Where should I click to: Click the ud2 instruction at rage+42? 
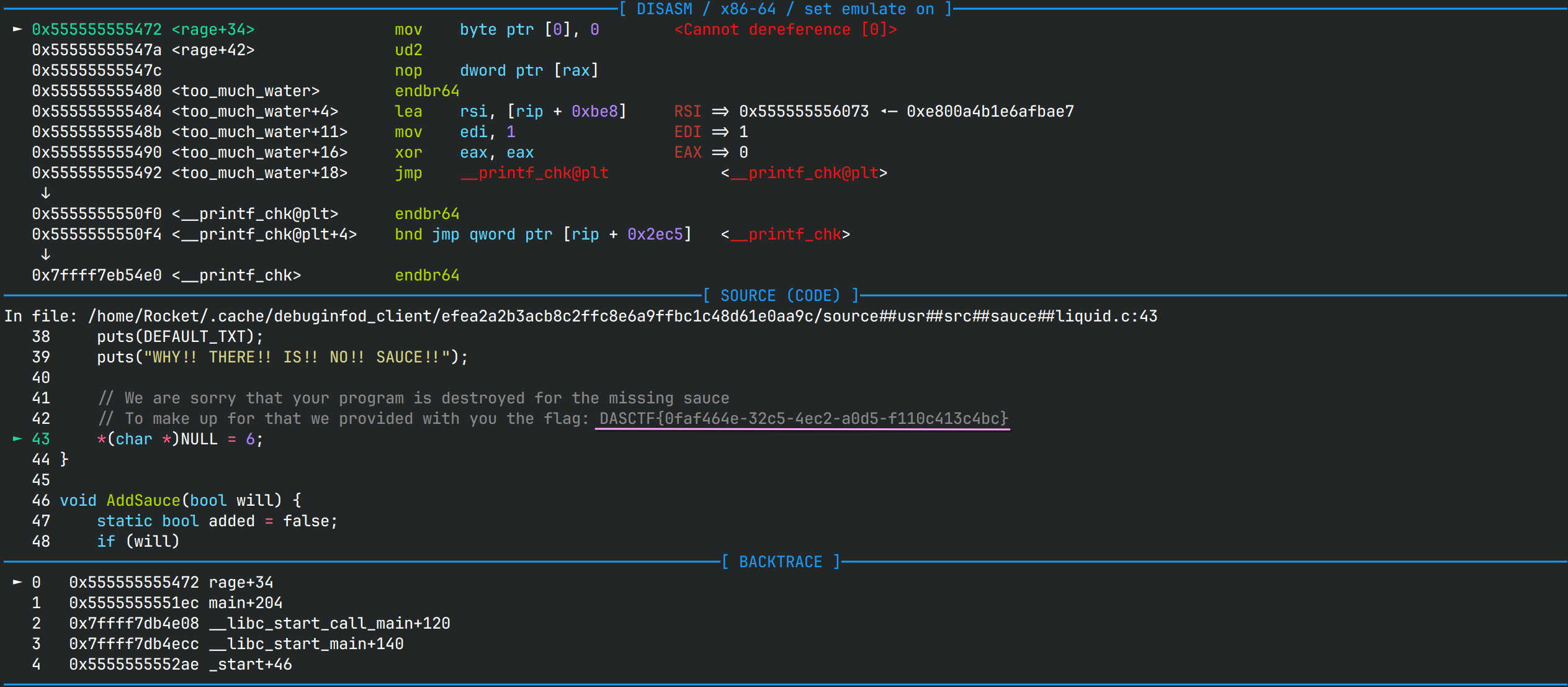pyautogui.click(x=408, y=50)
